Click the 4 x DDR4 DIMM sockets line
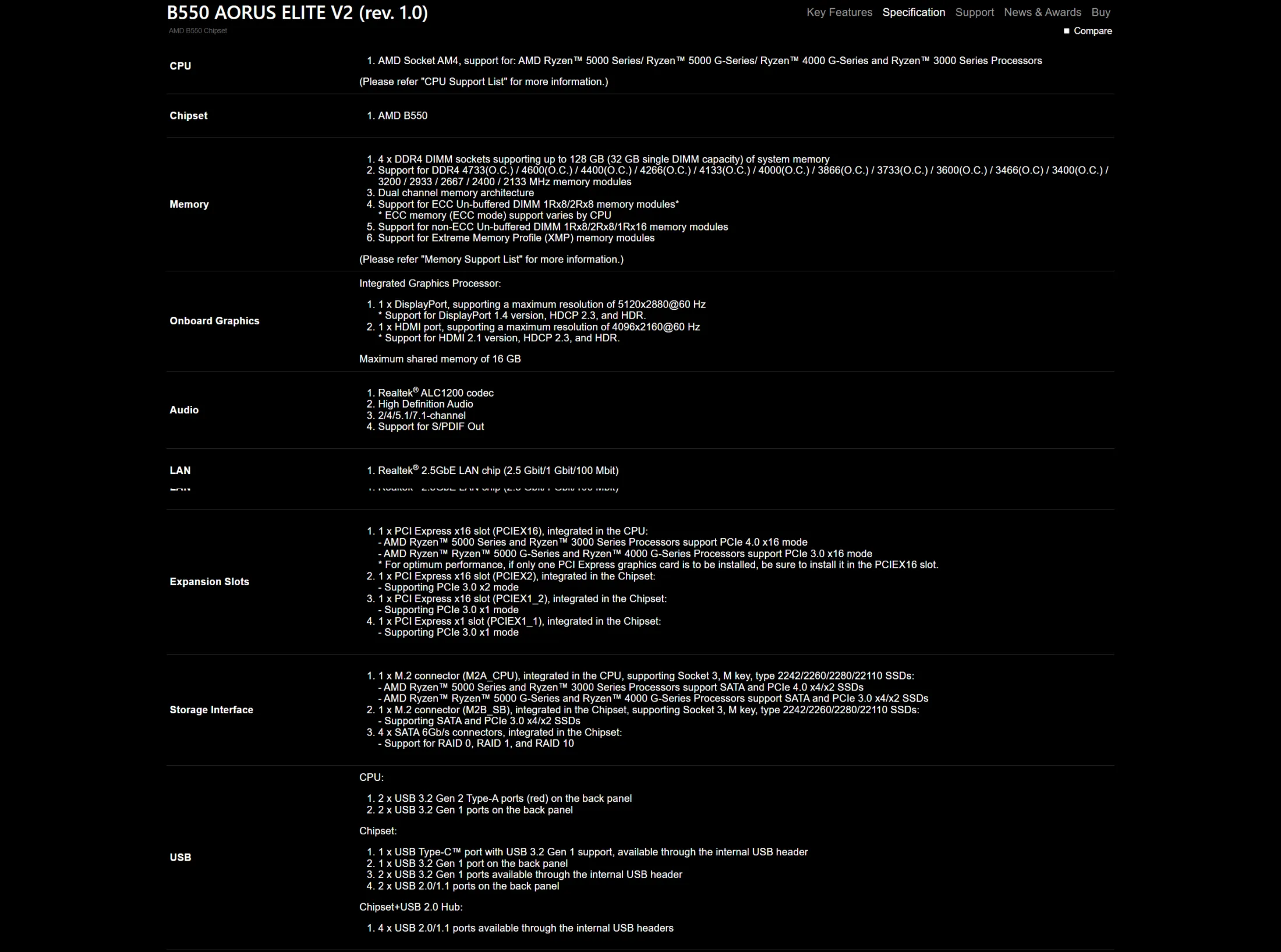Image resolution: width=1281 pixels, height=952 pixels. (x=604, y=159)
